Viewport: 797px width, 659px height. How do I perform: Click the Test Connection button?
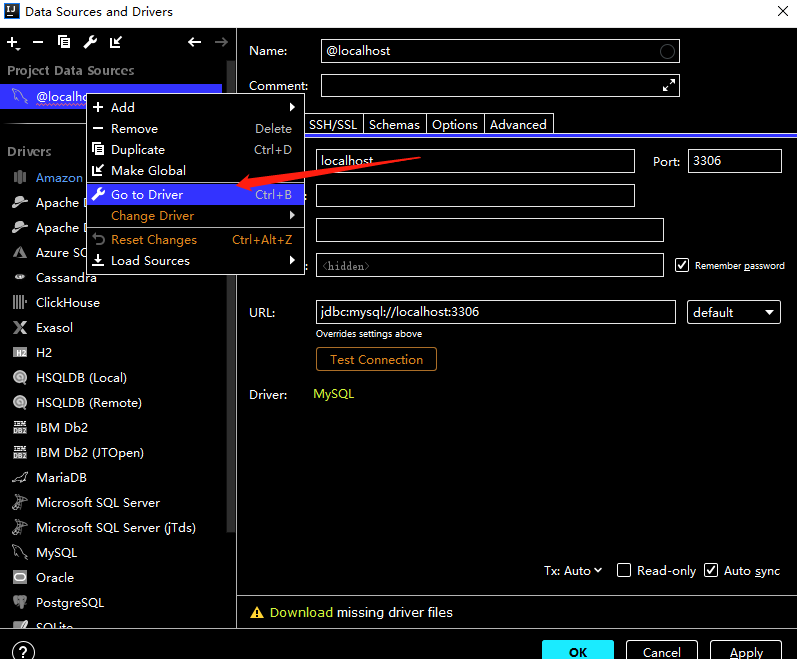coord(376,359)
